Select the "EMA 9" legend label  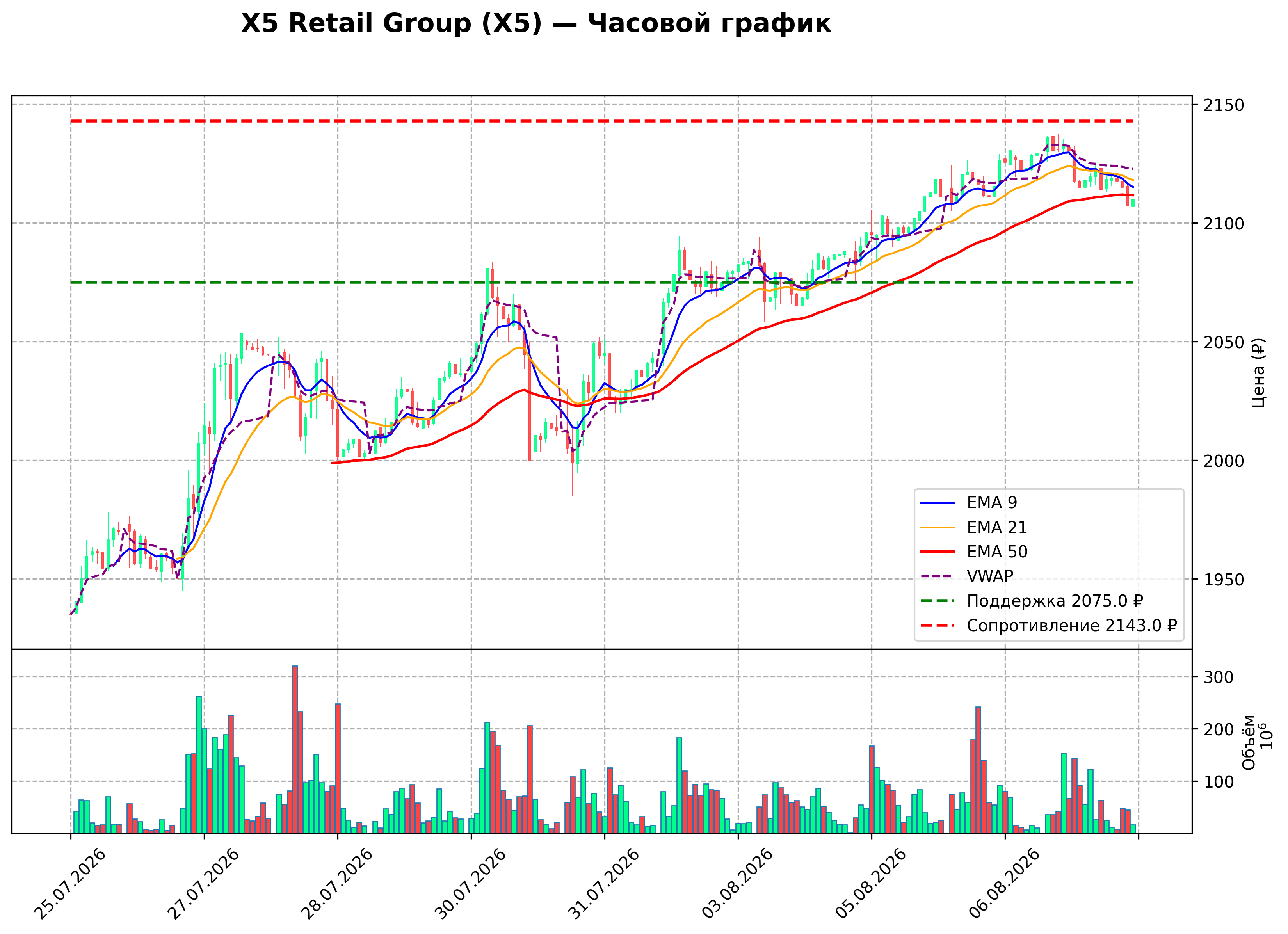point(991,502)
